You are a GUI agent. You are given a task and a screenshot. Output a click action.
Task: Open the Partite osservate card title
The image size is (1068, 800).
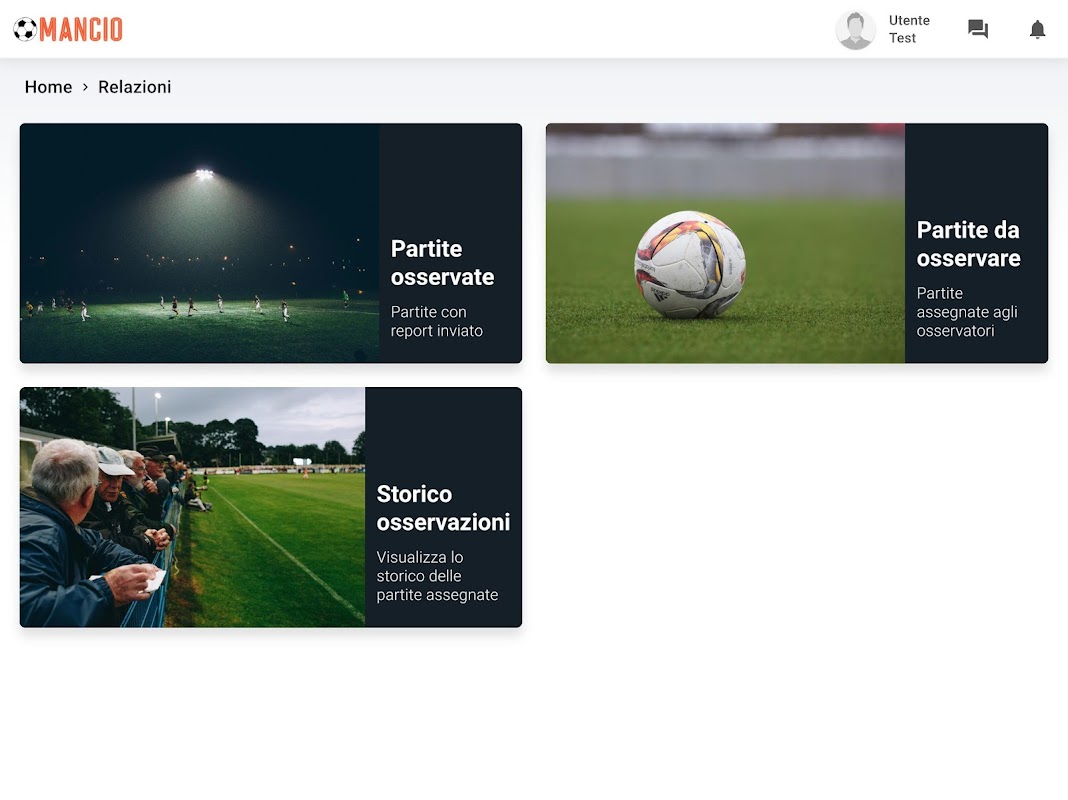442,263
